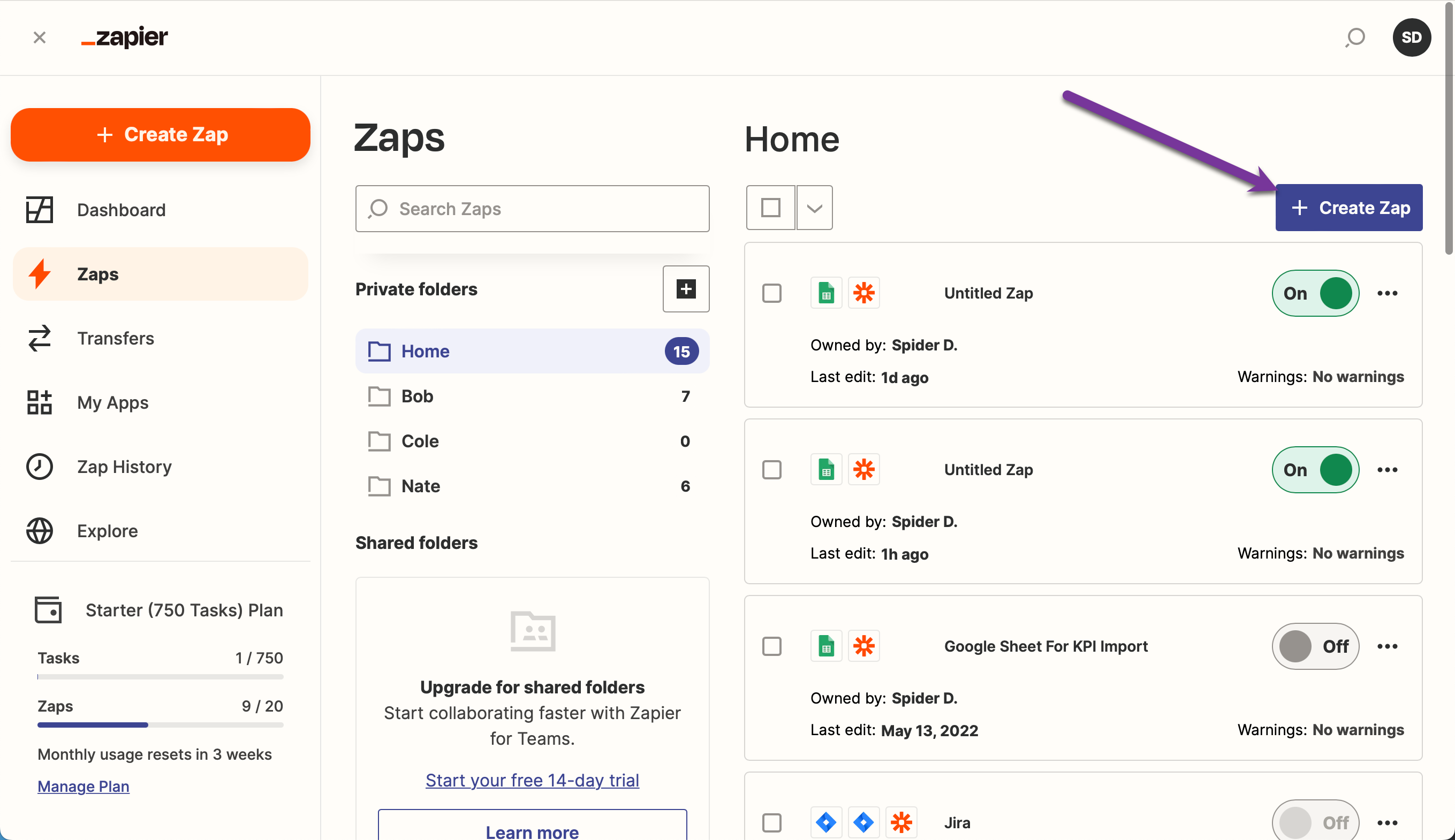Open the Bob folder
The width and height of the screenshot is (1455, 840).
pos(532,396)
